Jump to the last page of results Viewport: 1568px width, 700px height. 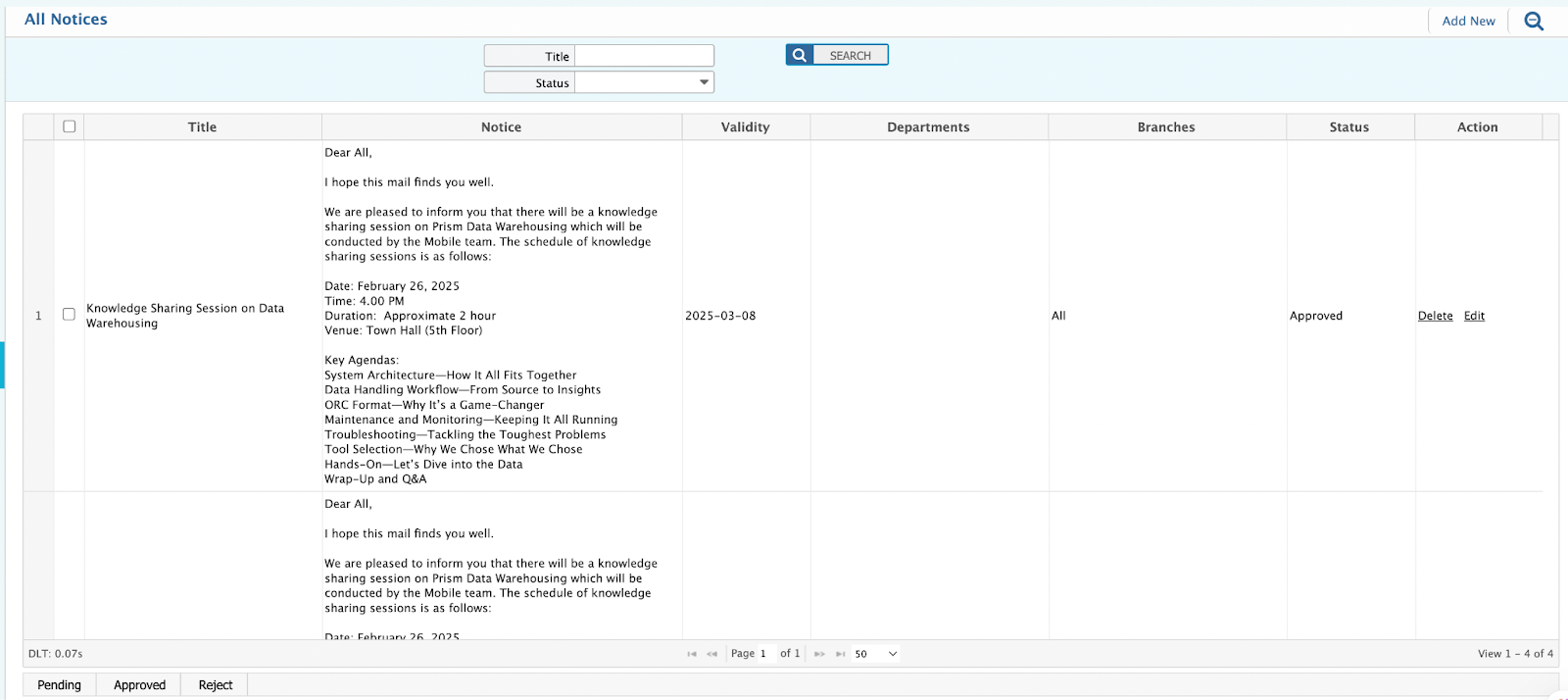coord(840,654)
